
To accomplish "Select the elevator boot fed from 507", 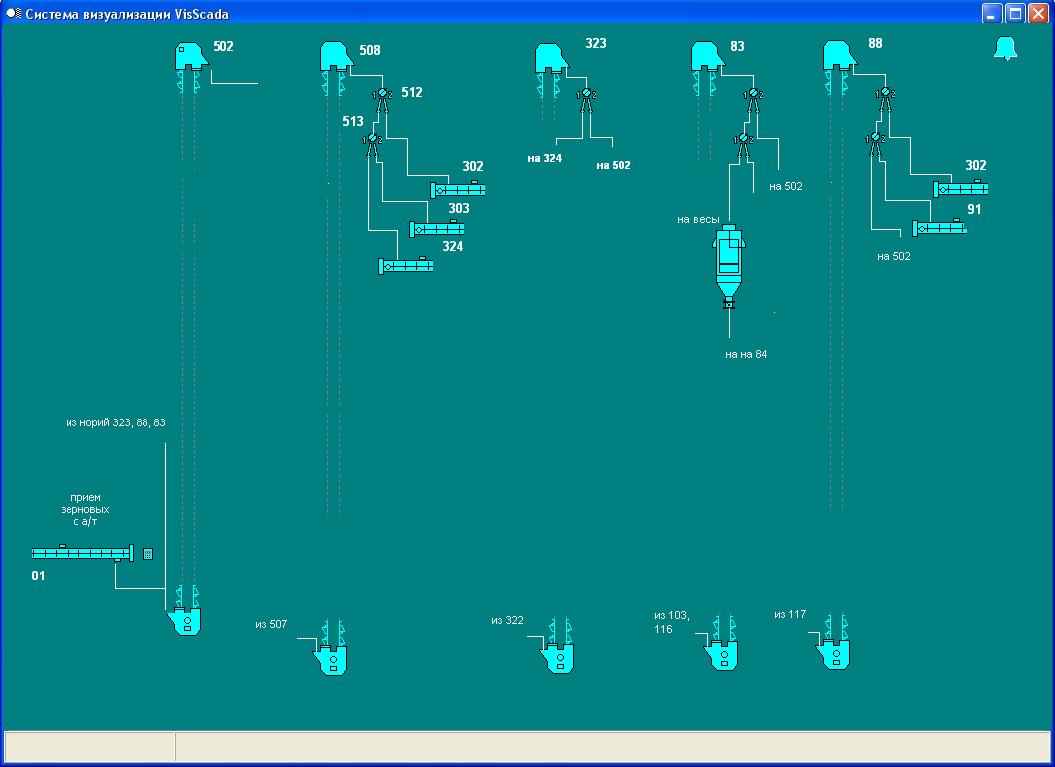I will coord(332,659).
